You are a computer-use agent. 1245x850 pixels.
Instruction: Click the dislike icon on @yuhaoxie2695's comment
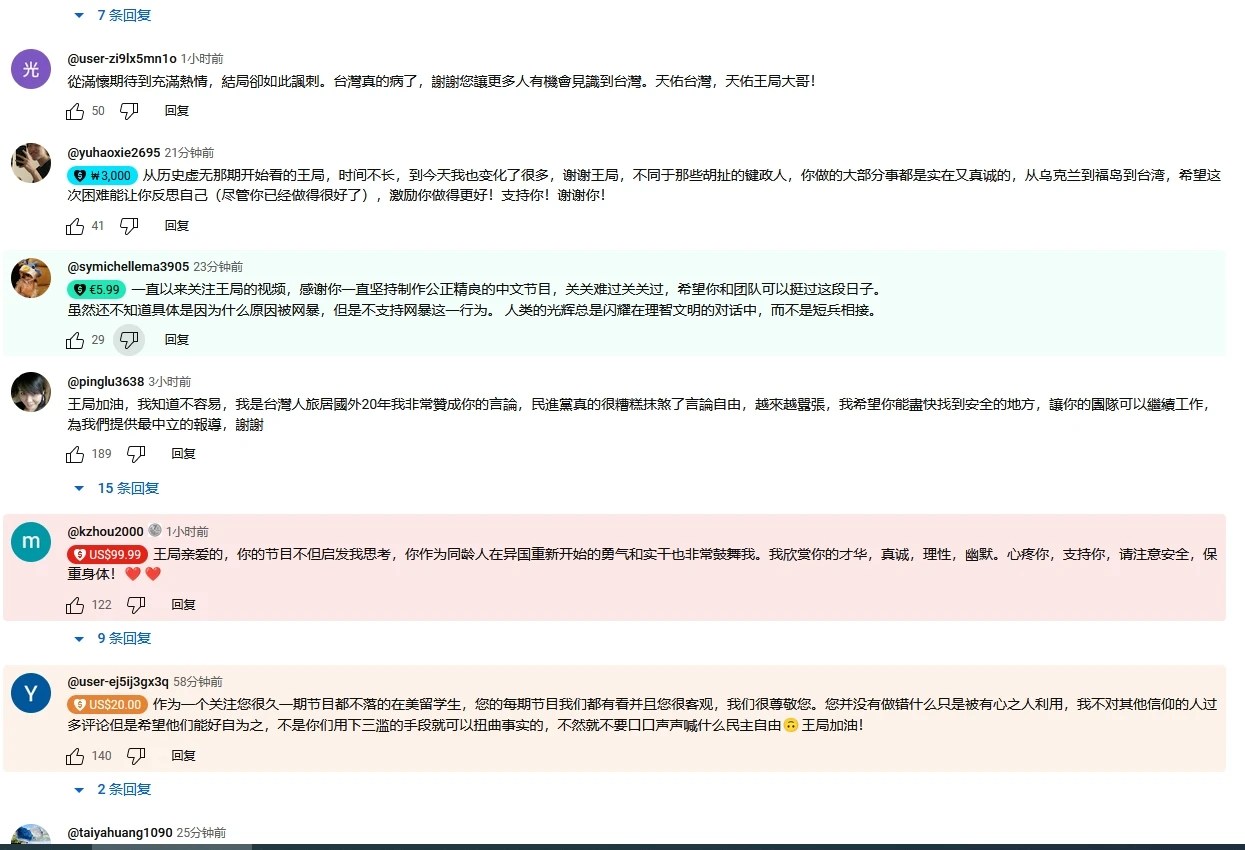pyautogui.click(x=129, y=226)
